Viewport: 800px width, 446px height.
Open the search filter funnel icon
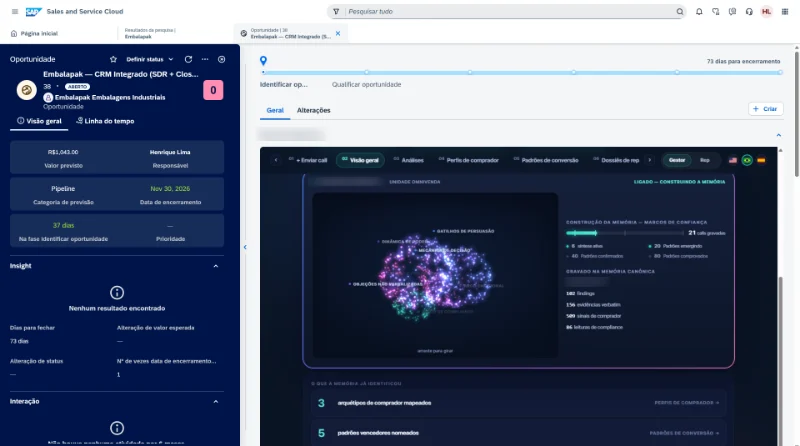(x=336, y=11)
